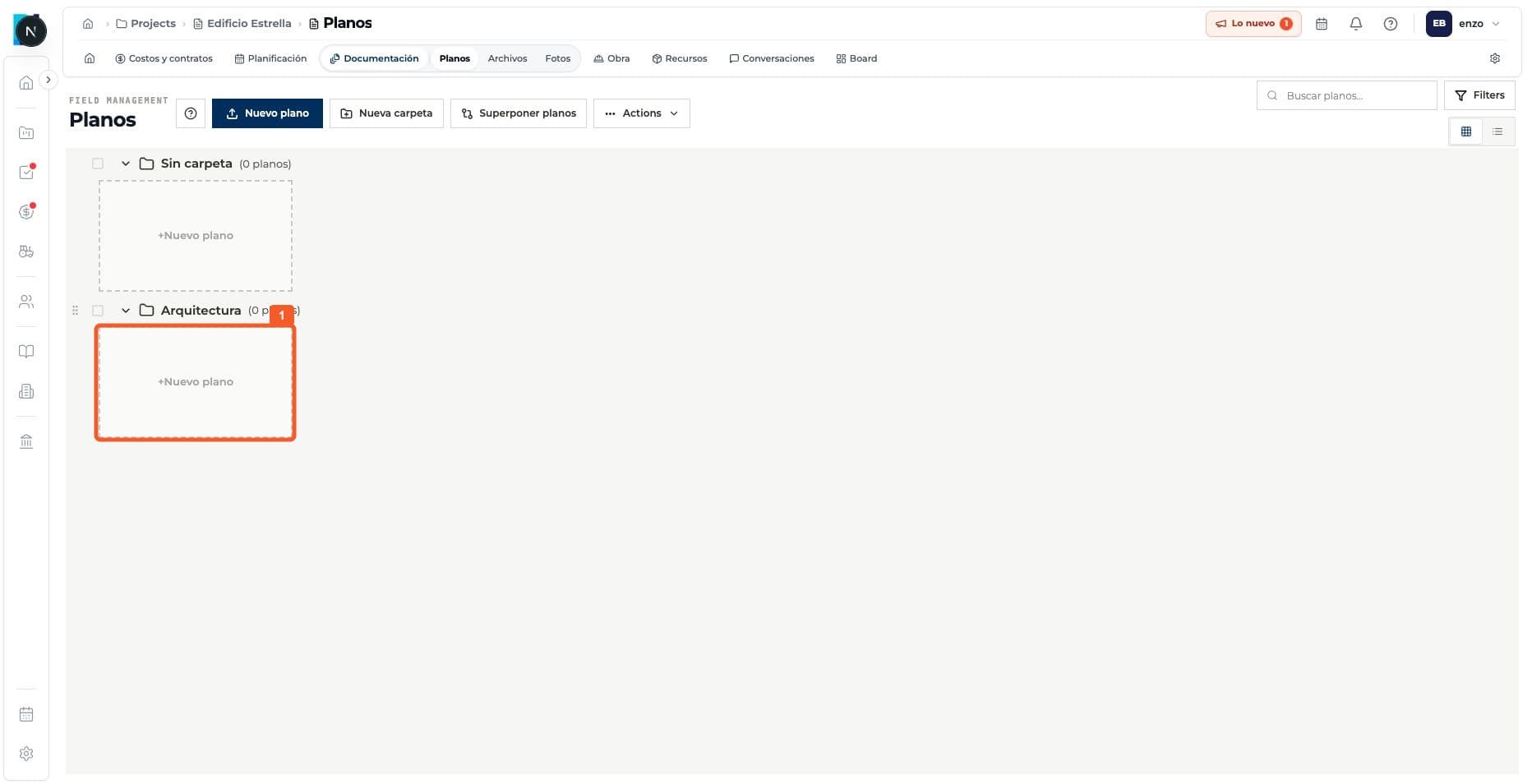Switch to grid view
1532x784 pixels.
pyautogui.click(x=1465, y=131)
